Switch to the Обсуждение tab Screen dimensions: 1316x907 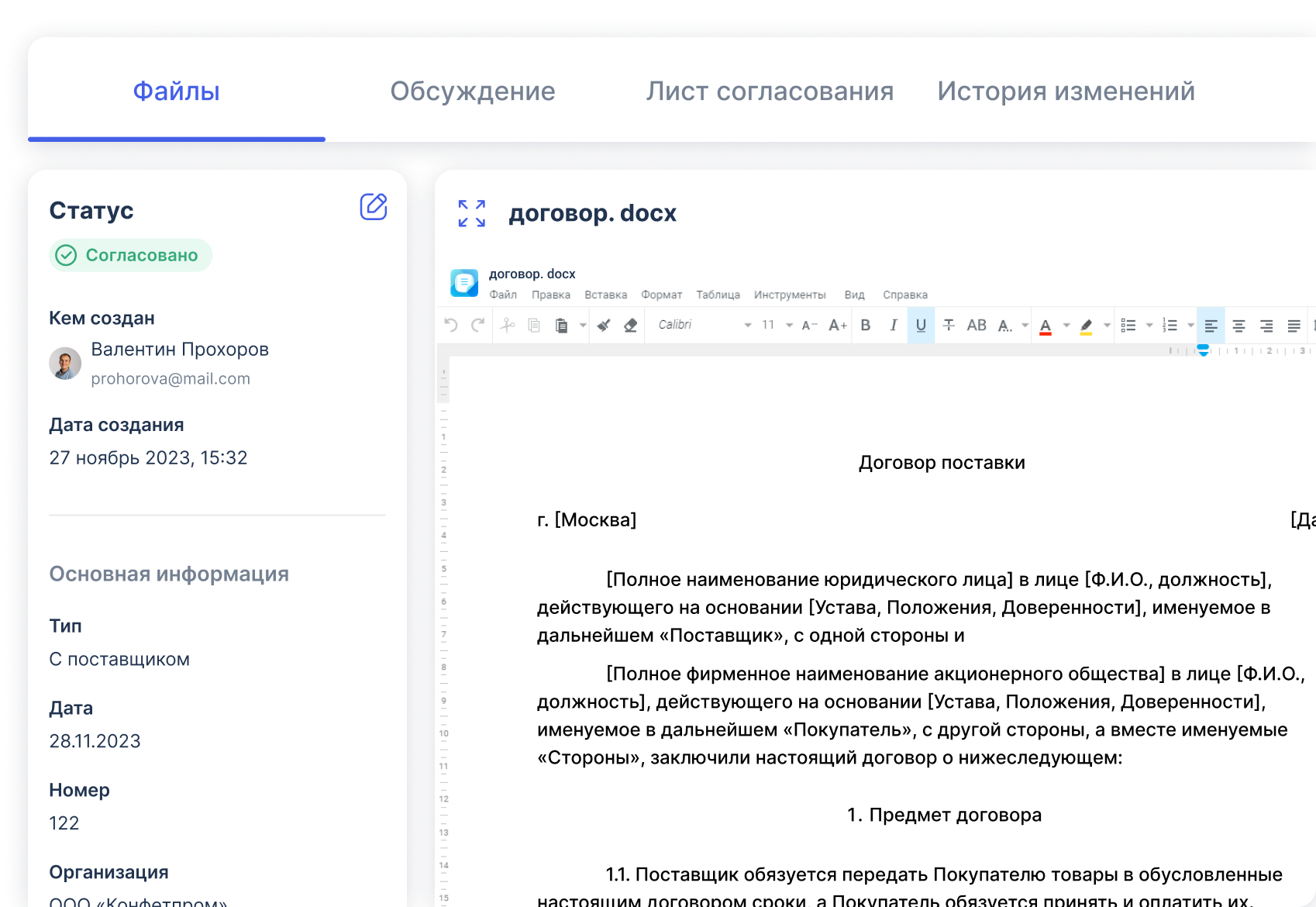coord(472,91)
